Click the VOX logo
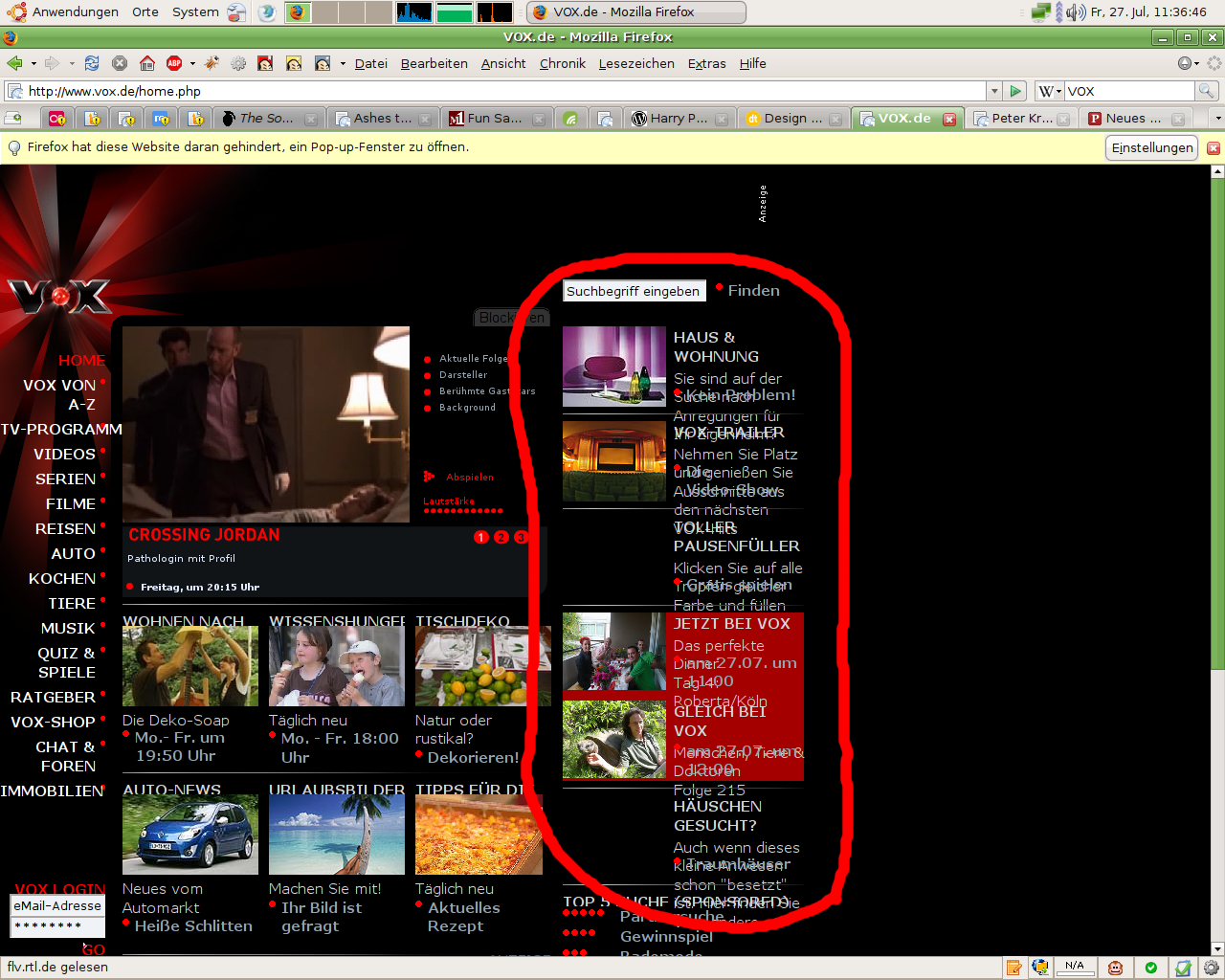 pyautogui.click(x=59, y=296)
